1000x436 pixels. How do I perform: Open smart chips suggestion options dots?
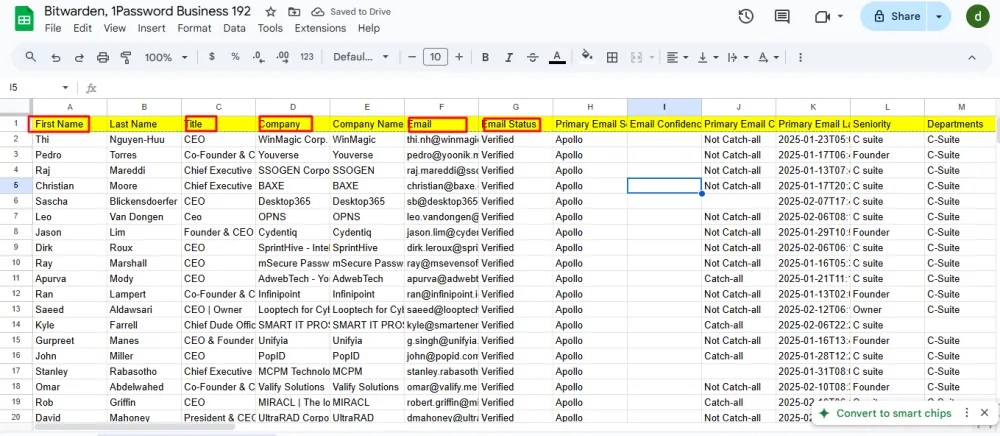tap(967, 412)
